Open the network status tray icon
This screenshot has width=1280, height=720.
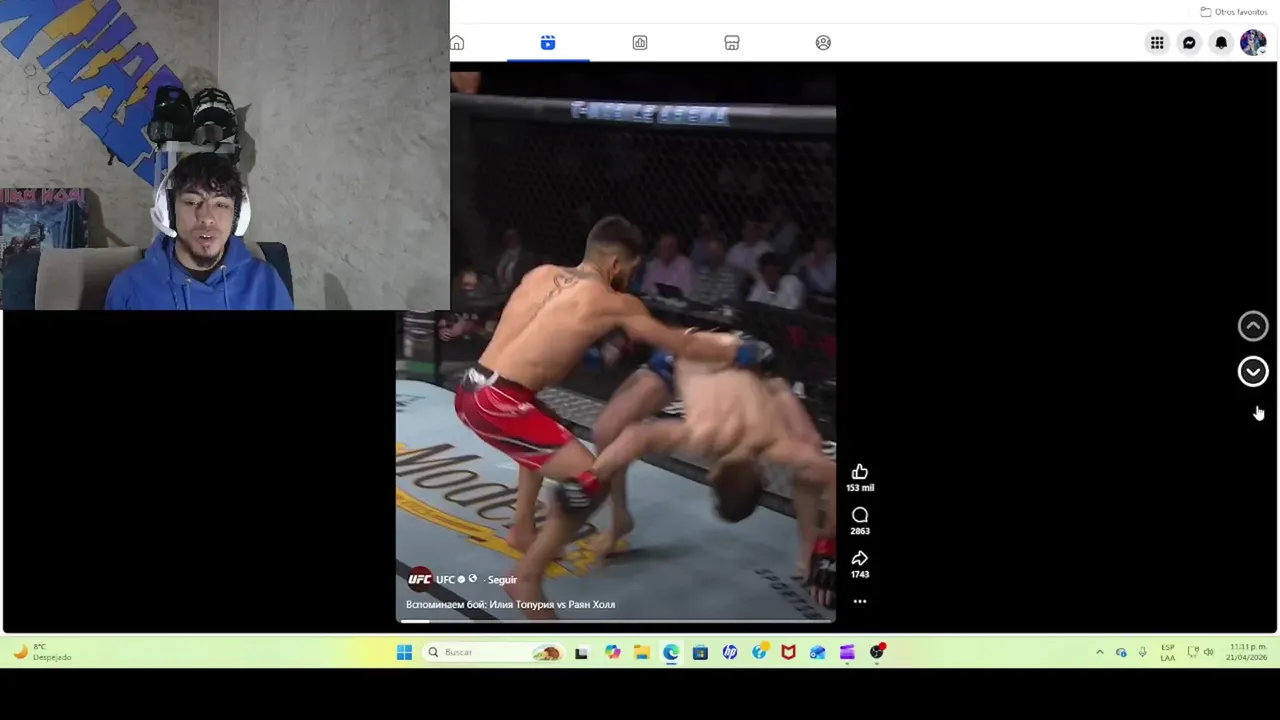(x=1193, y=652)
